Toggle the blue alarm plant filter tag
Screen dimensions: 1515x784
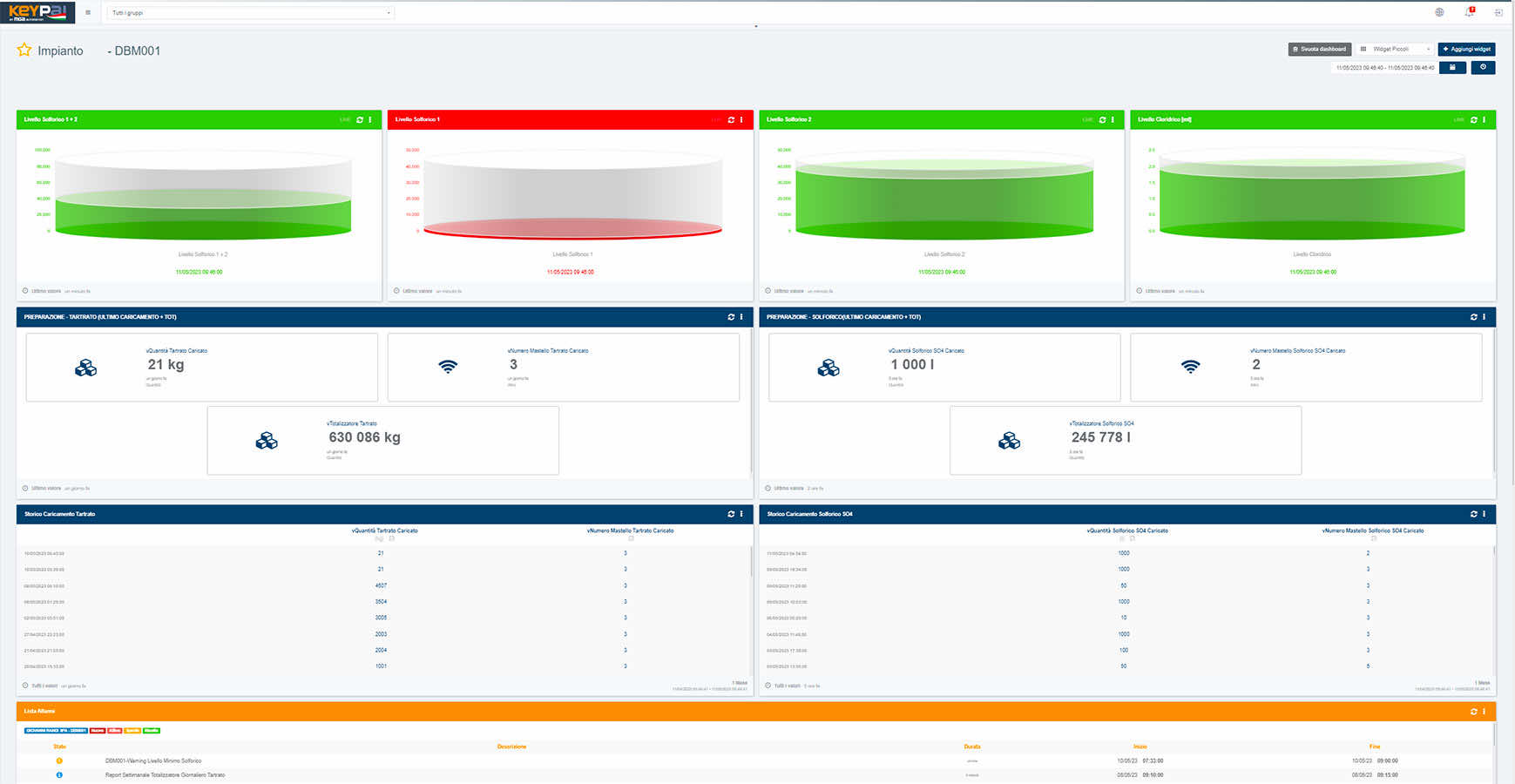click(x=56, y=731)
